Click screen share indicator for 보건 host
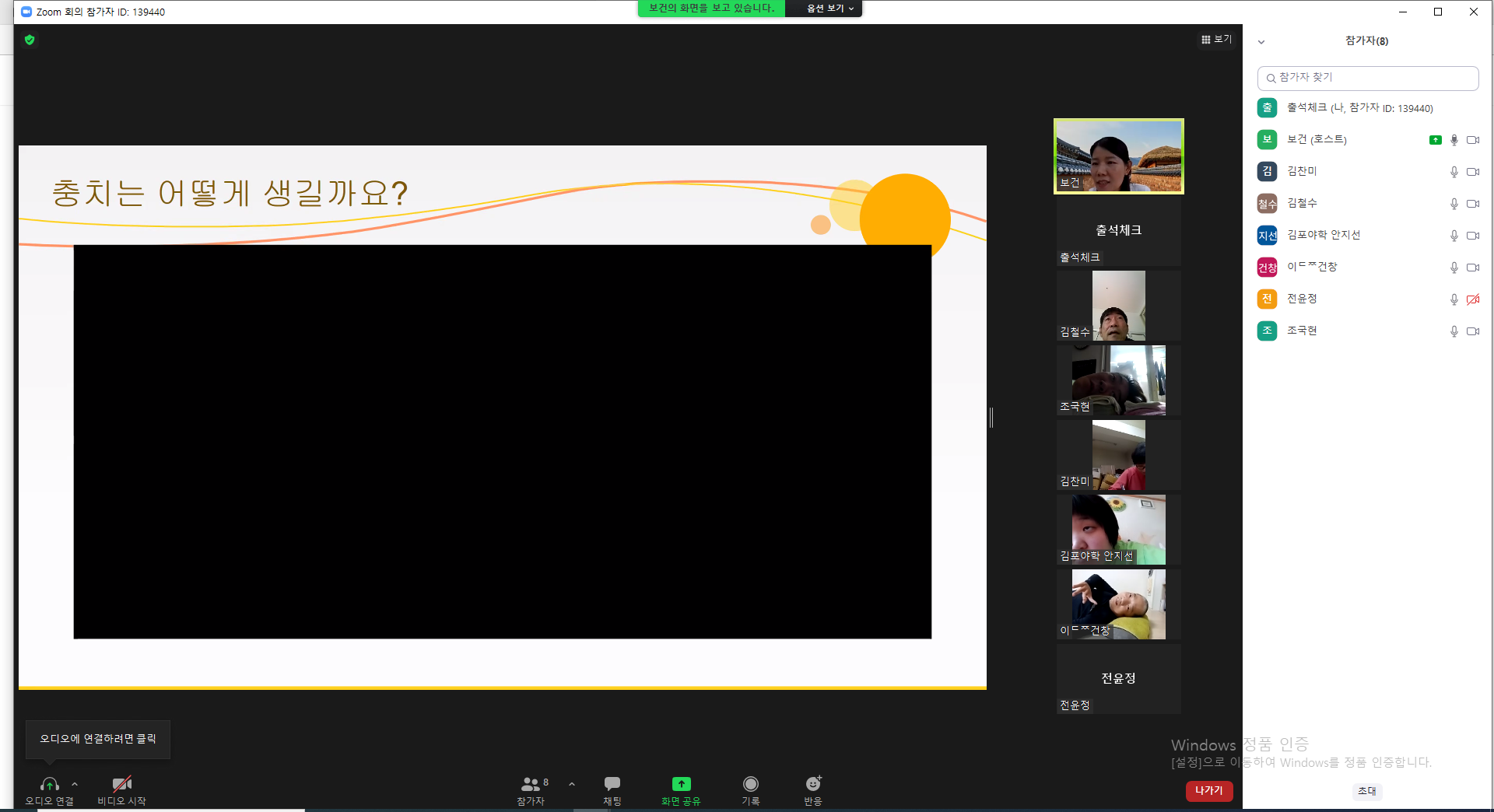 click(1436, 140)
